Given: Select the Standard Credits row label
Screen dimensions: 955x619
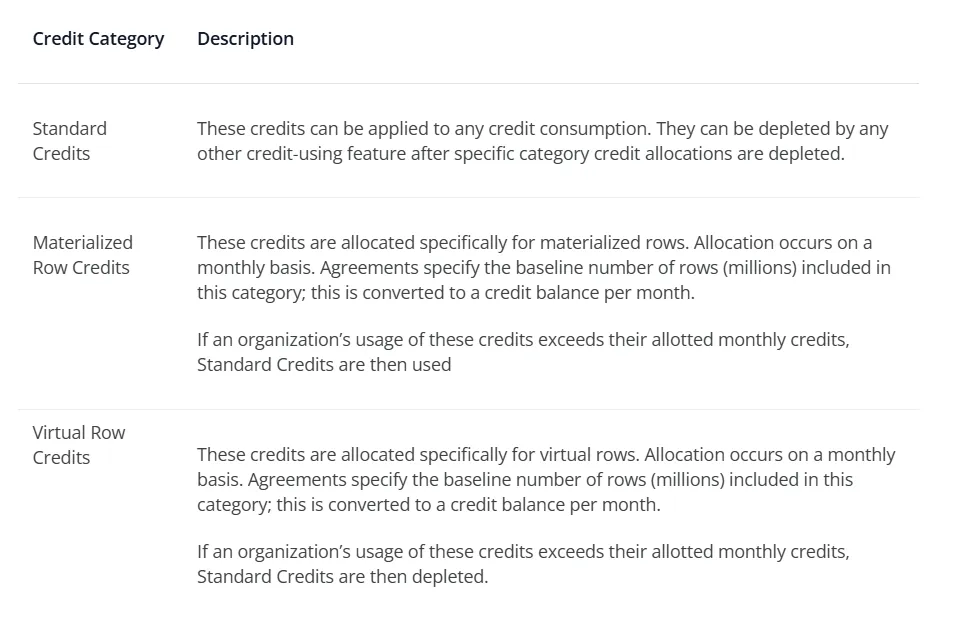Looking at the screenshot, I should [69, 141].
